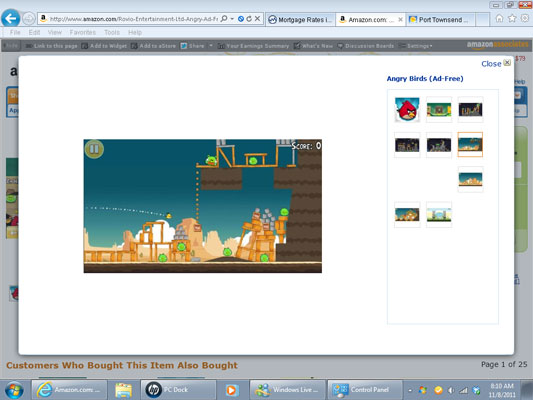
Task: Close the Amazon.com browser tab
Action: click(x=400, y=20)
